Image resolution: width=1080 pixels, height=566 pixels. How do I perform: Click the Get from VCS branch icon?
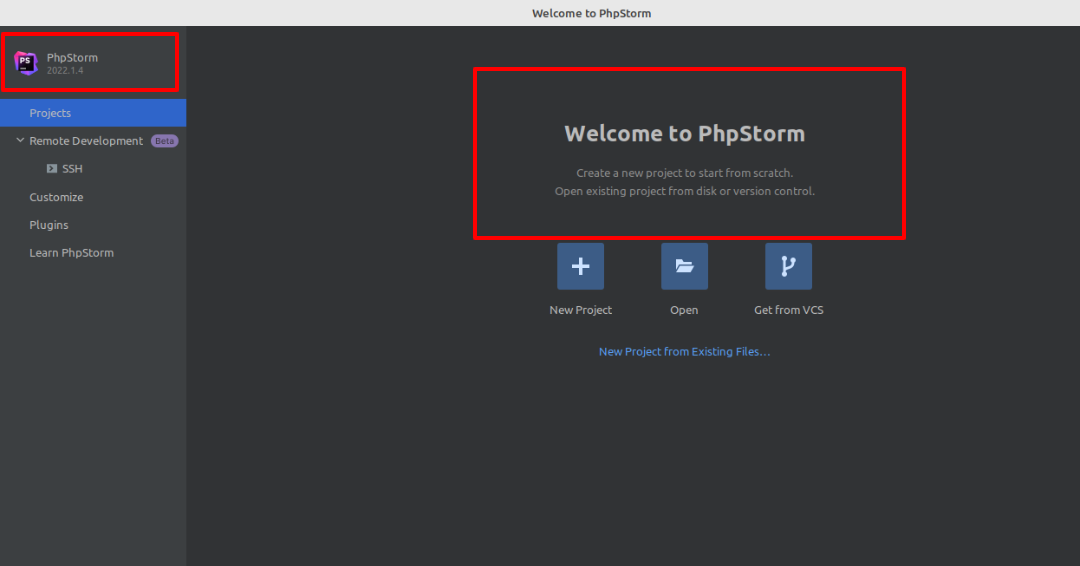pyautogui.click(x=788, y=266)
